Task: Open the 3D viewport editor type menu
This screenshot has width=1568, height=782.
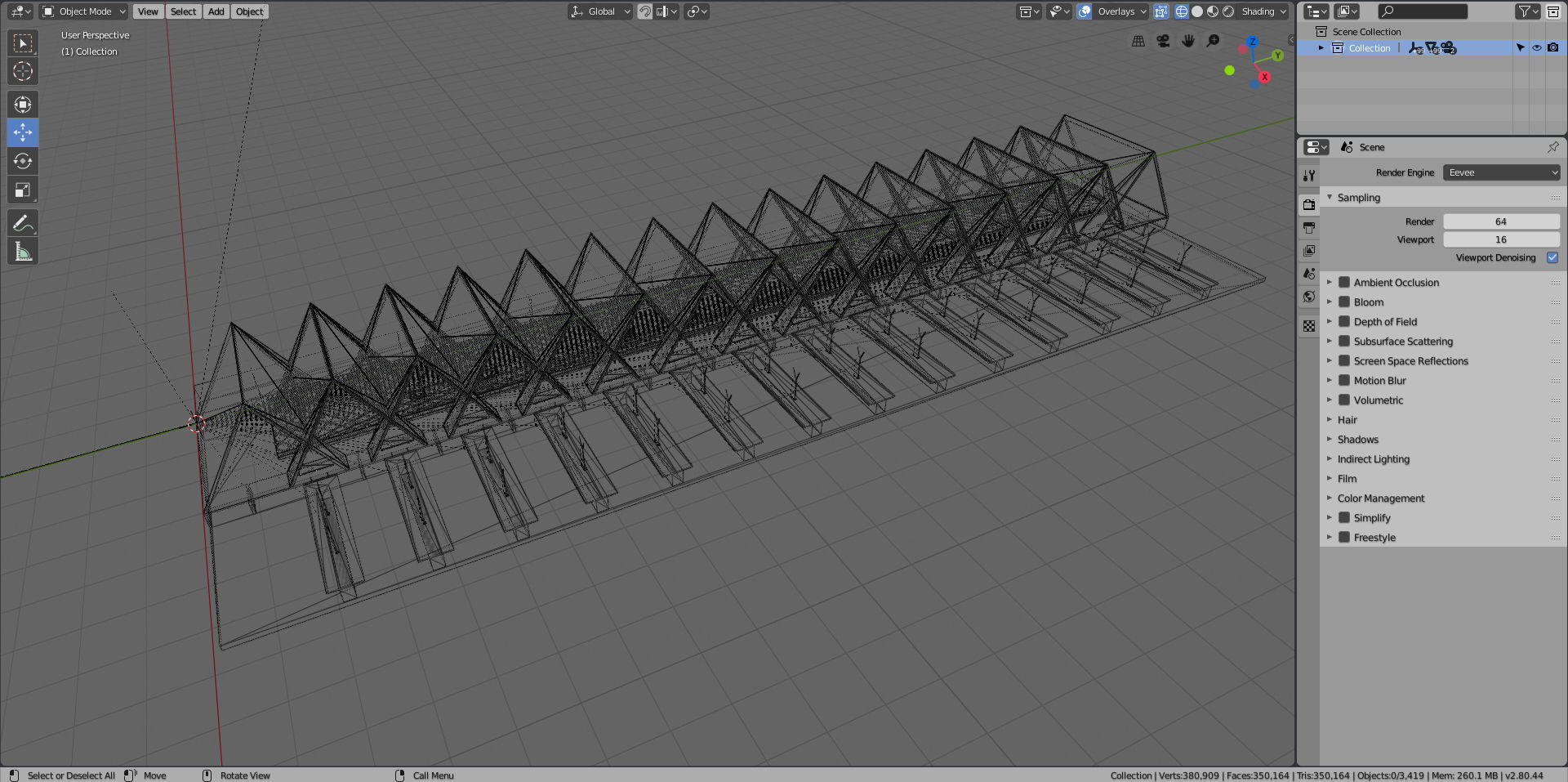Action: pyautogui.click(x=20, y=11)
